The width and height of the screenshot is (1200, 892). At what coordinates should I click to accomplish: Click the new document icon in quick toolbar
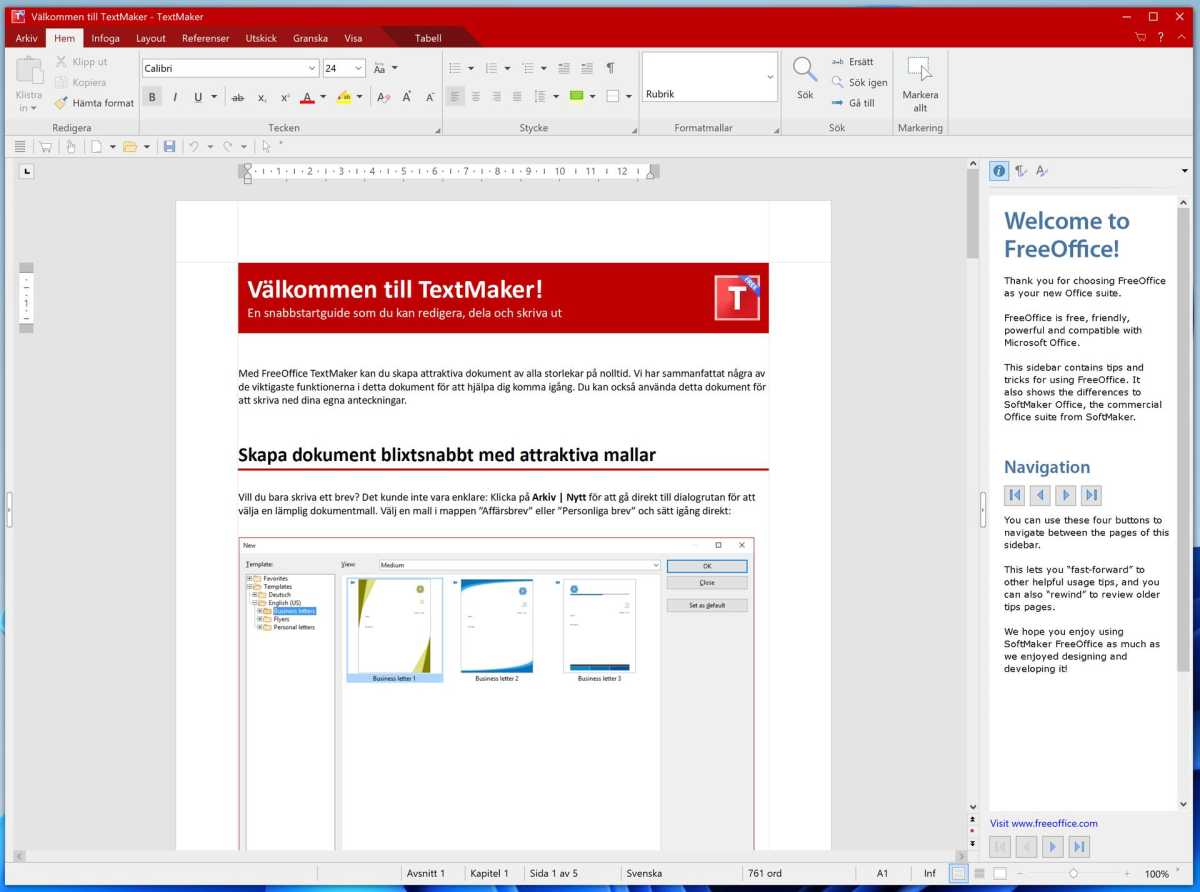[97, 146]
